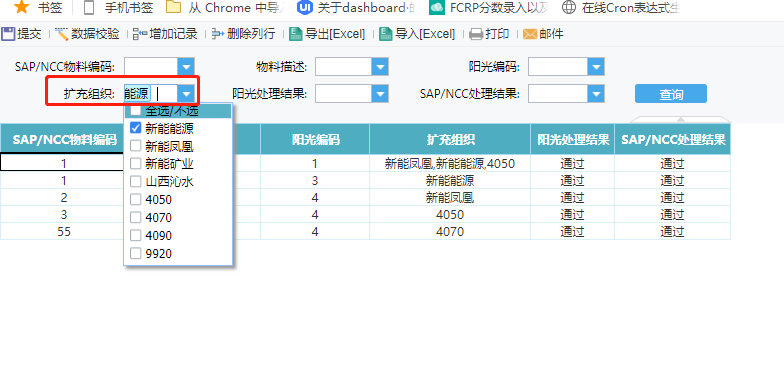Check the 山西沁水 option
784x365 pixels.
(x=135, y=182)
